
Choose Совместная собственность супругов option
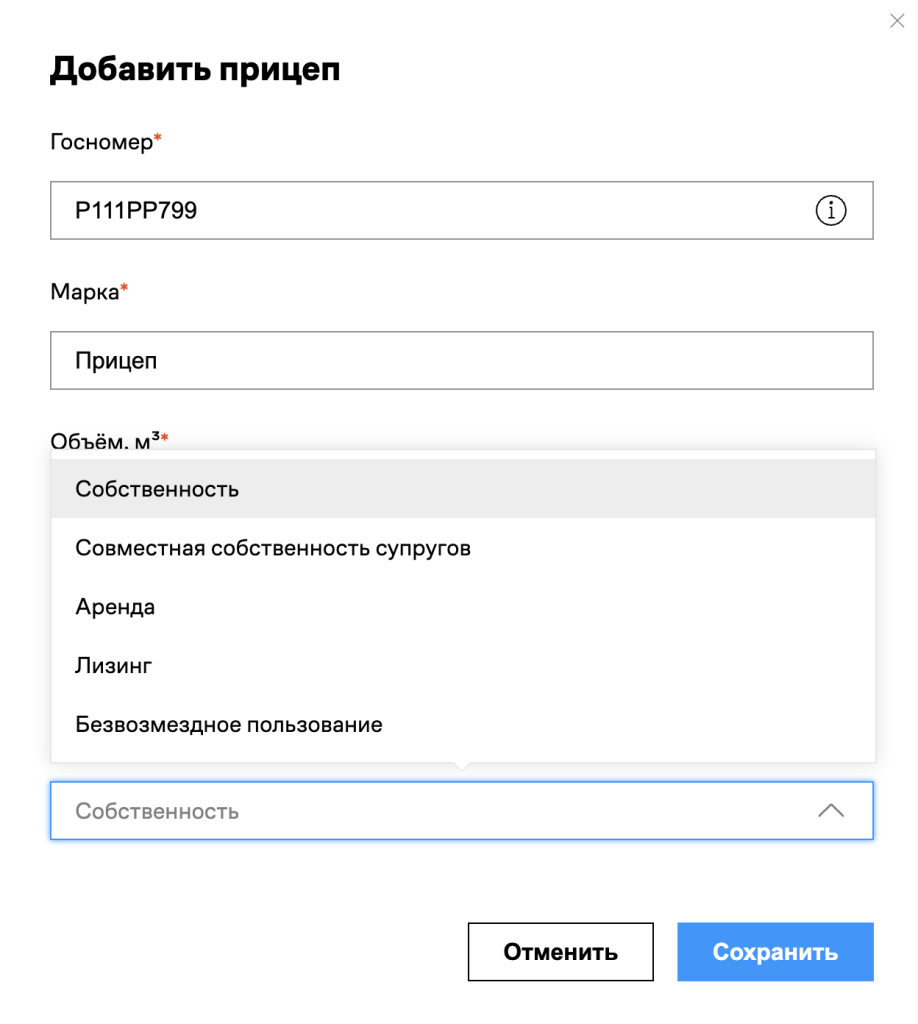pos(463,547)
